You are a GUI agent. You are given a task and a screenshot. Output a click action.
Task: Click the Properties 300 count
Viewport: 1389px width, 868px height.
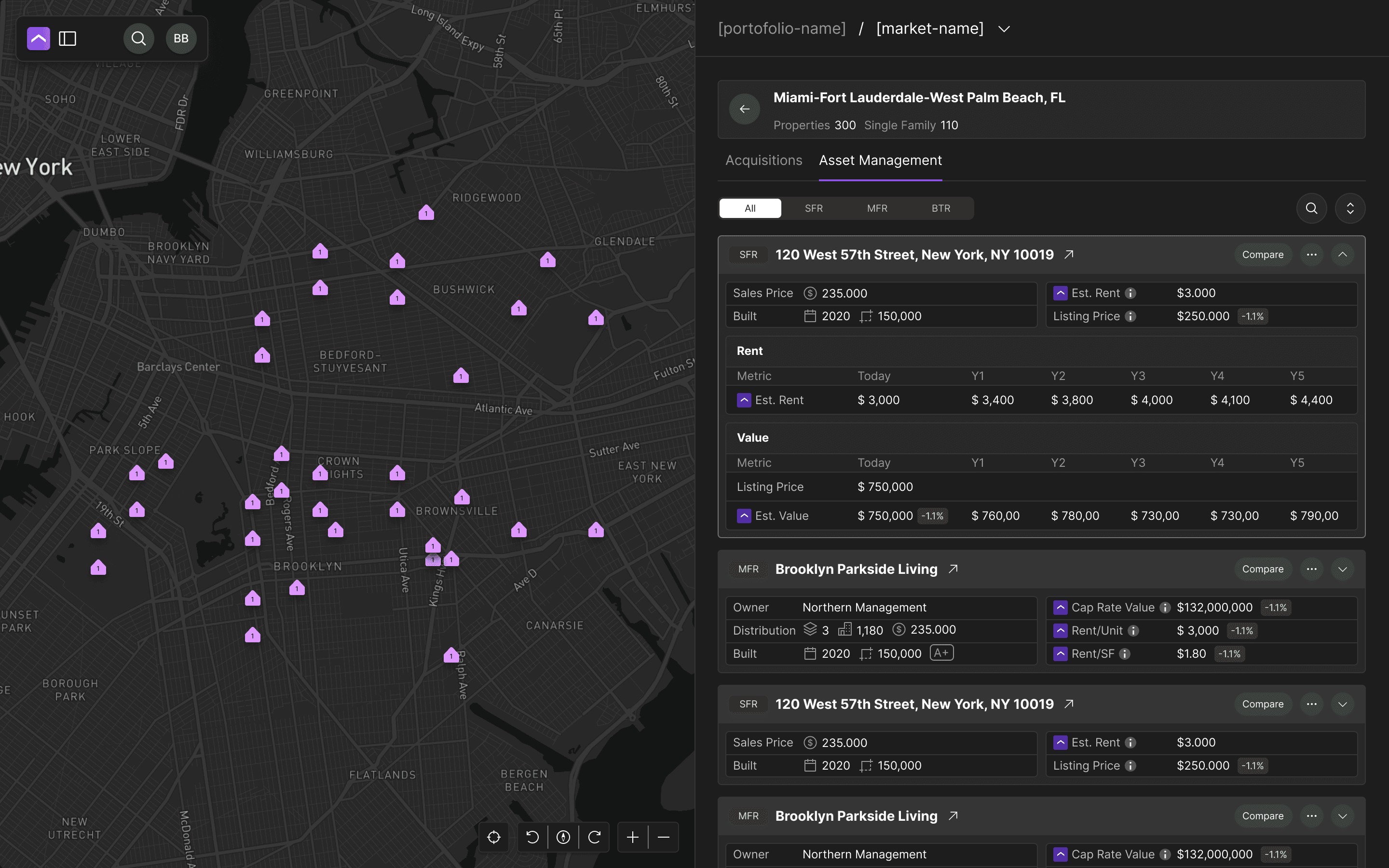coord(815,125)
